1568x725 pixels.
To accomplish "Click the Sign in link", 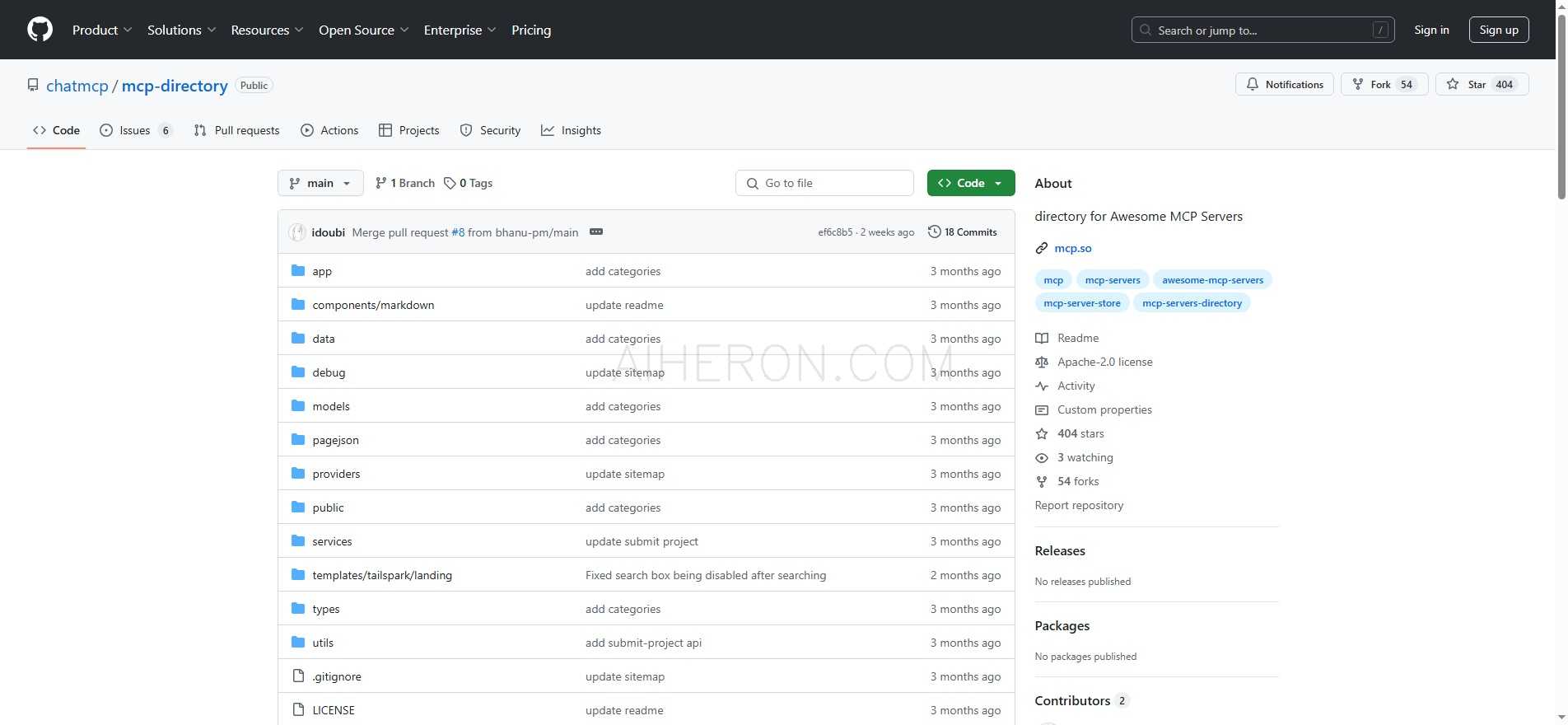I will (x=1431, y=30).
